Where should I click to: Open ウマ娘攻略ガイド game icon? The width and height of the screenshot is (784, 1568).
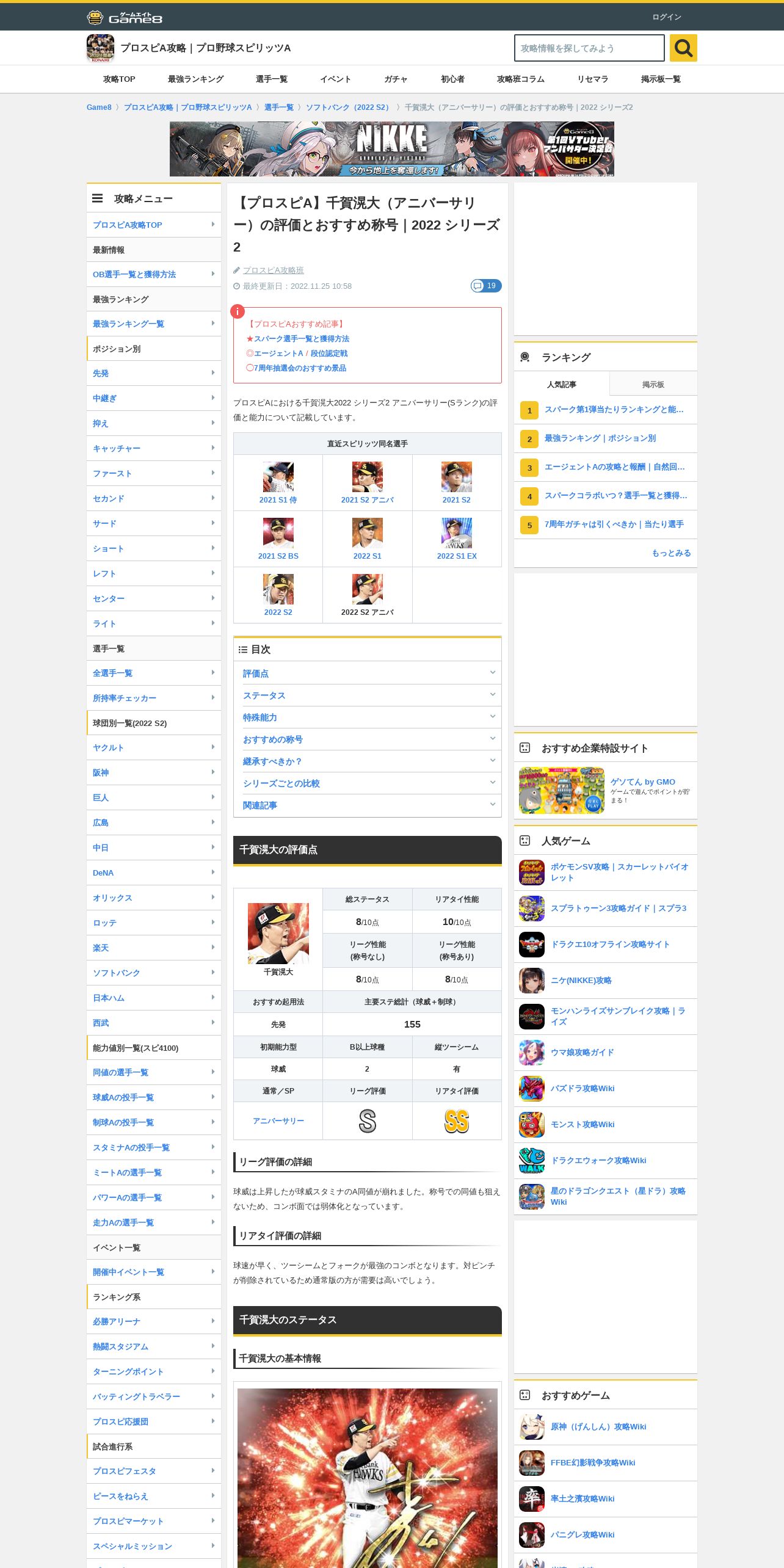532,1053
